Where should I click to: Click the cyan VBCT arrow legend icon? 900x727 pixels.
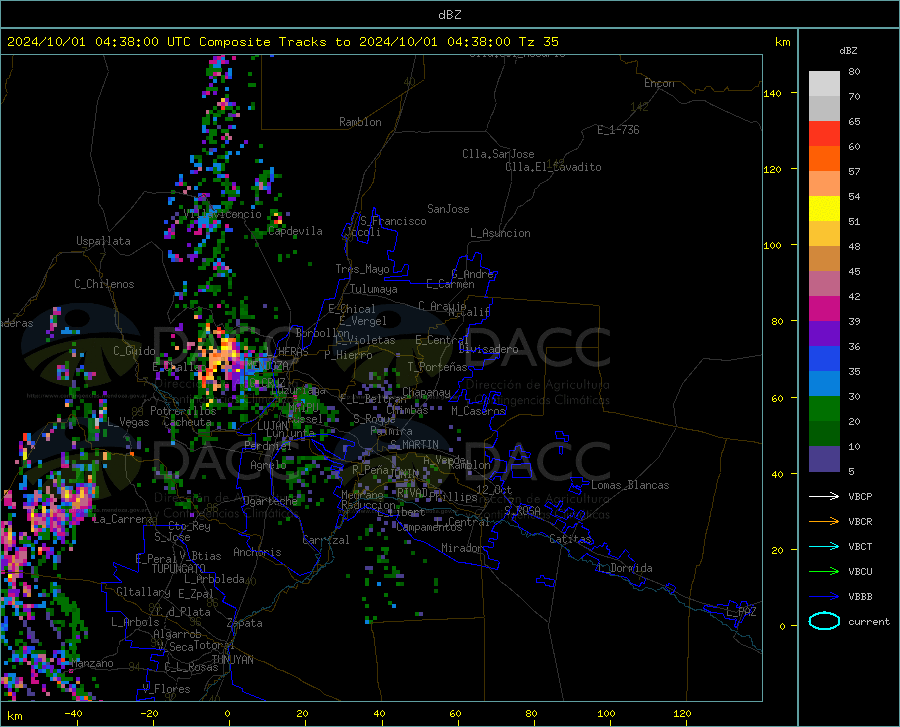point(824,546)
